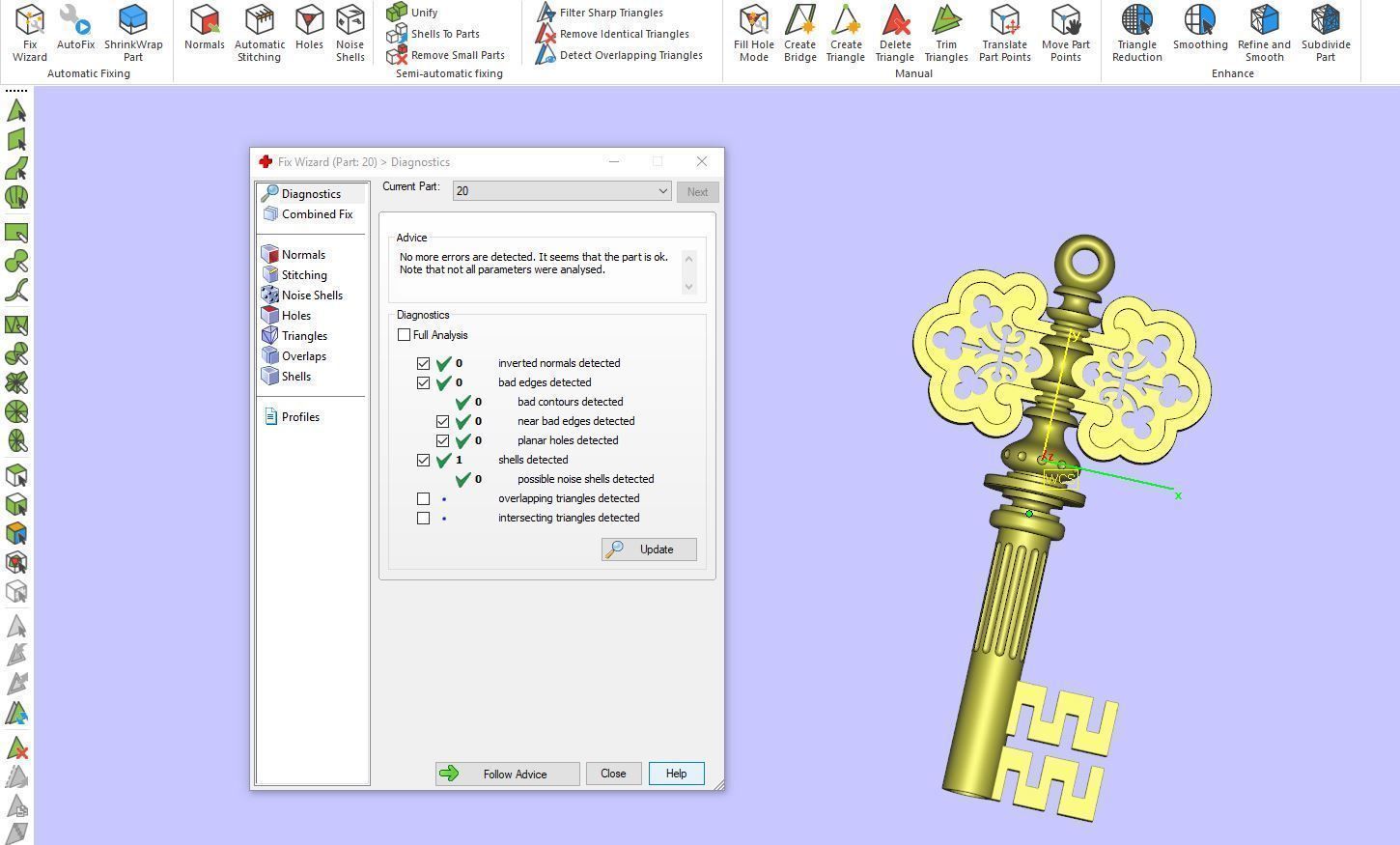The height and width of the screenshot is (845, 1400).
Task: Switch to the Combined Fix page
Action: click(x=316, y=214)
